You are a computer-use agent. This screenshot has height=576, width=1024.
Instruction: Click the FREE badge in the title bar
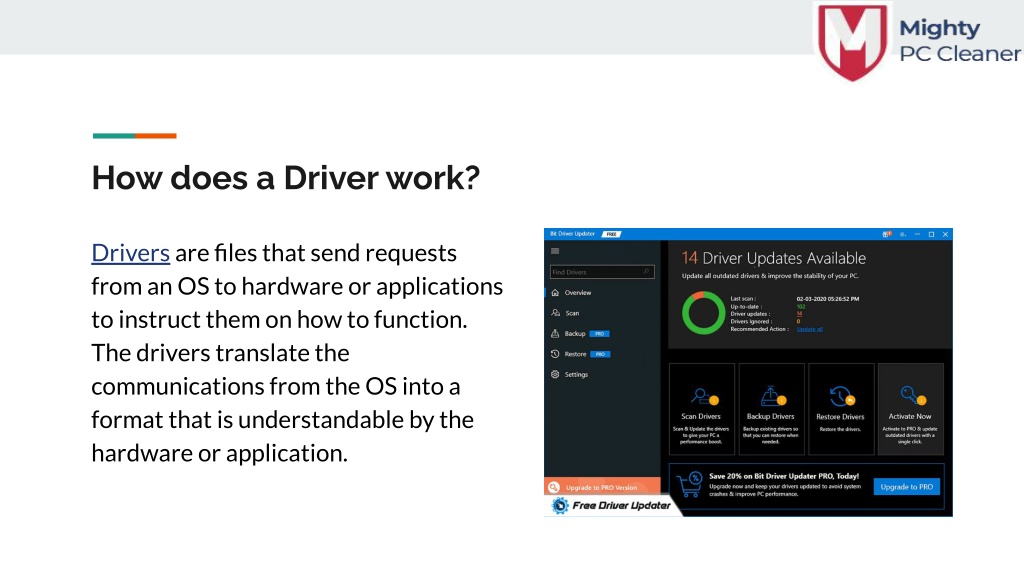click(611, 234)
